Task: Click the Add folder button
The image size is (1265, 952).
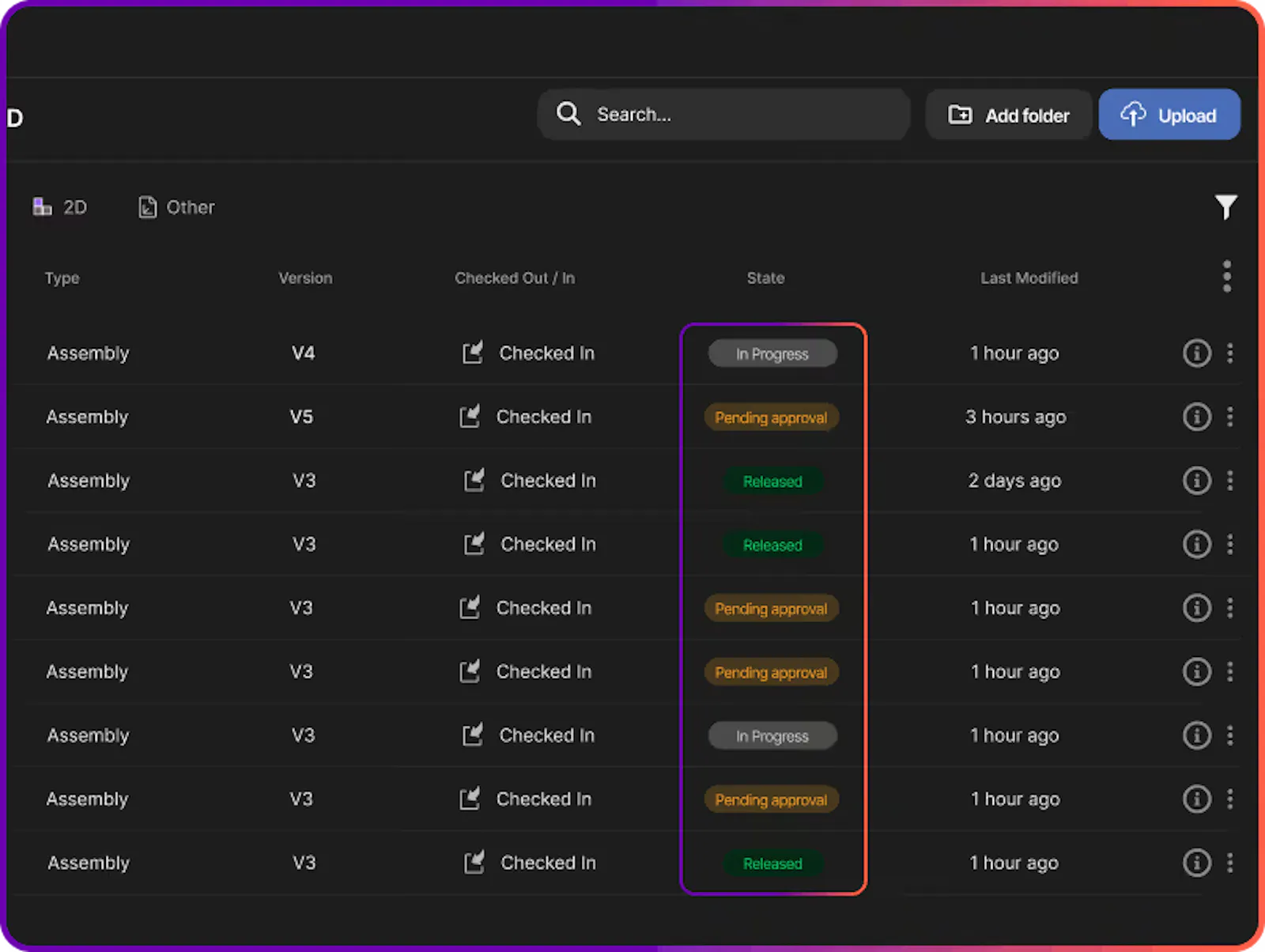Action: coord(1009,115)
